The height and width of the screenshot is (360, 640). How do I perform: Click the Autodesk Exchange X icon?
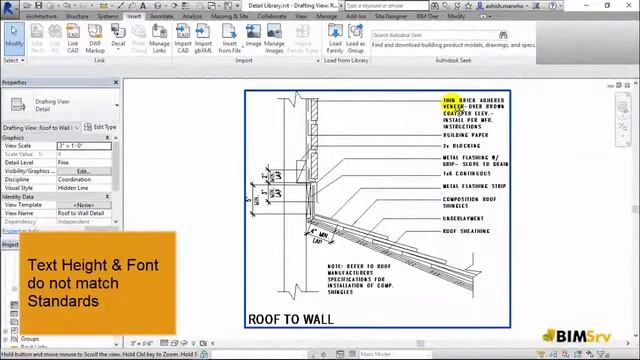click(536, 6)
